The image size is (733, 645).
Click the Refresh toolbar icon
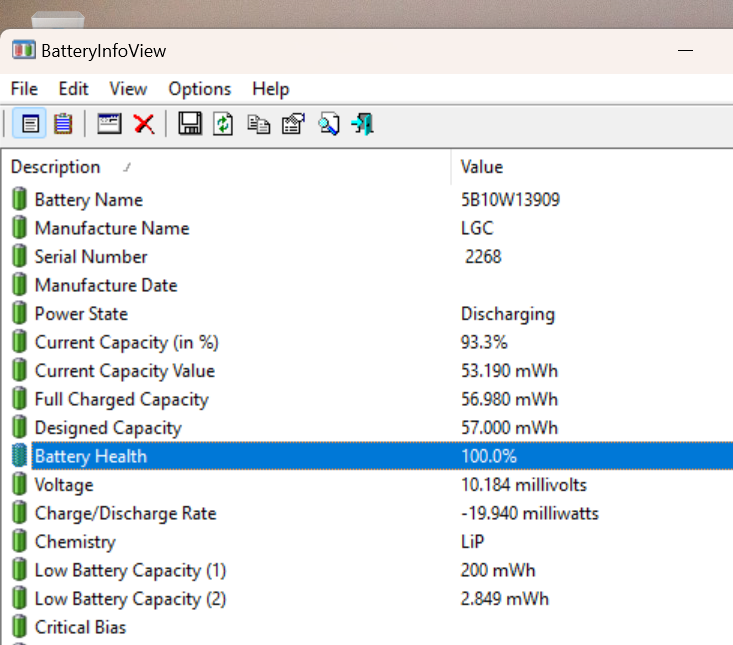[223, 124]
